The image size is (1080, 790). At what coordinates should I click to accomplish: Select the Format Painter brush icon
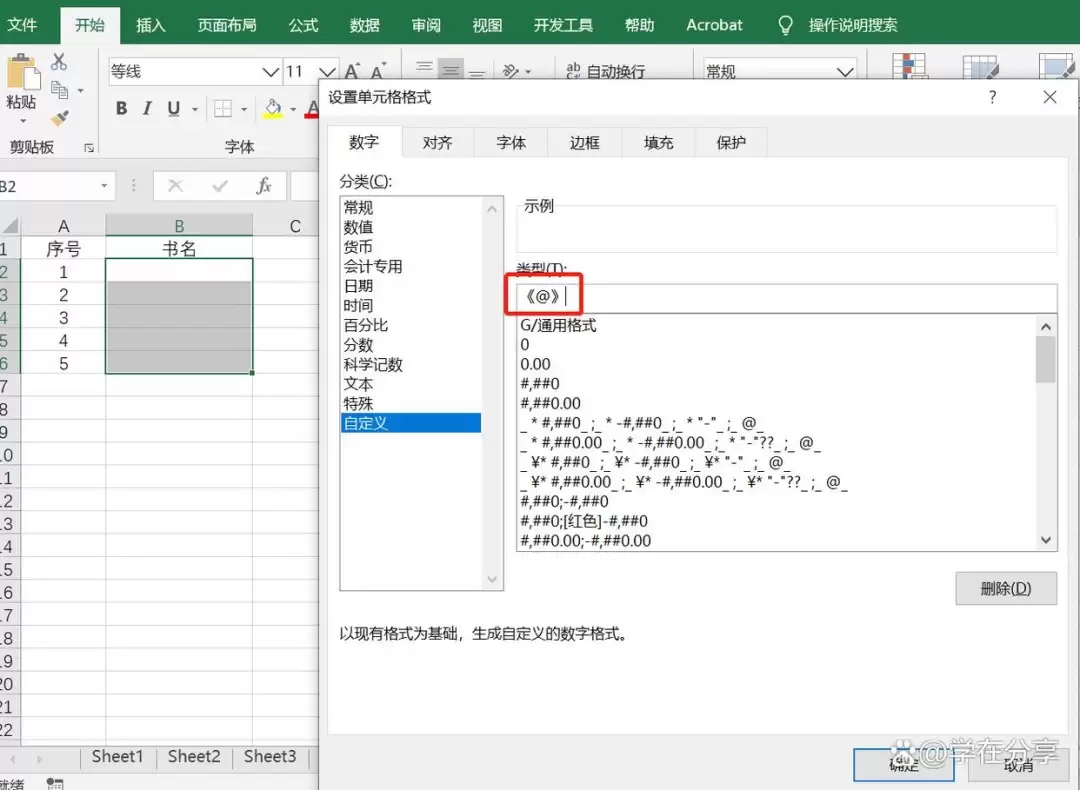60,118
